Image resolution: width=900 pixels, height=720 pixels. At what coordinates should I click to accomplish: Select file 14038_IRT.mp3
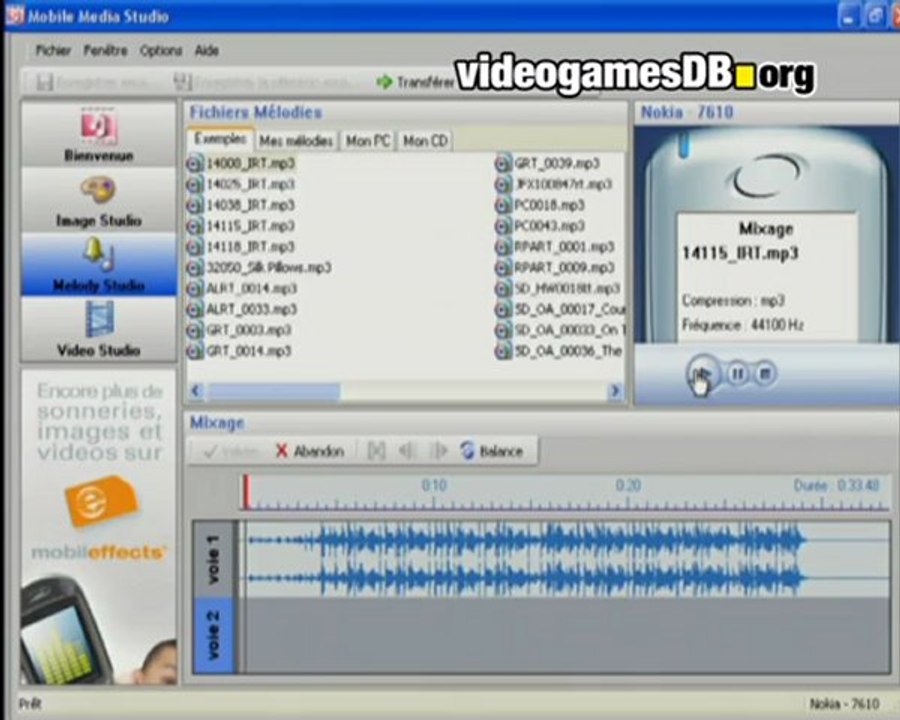click(250, 205)
